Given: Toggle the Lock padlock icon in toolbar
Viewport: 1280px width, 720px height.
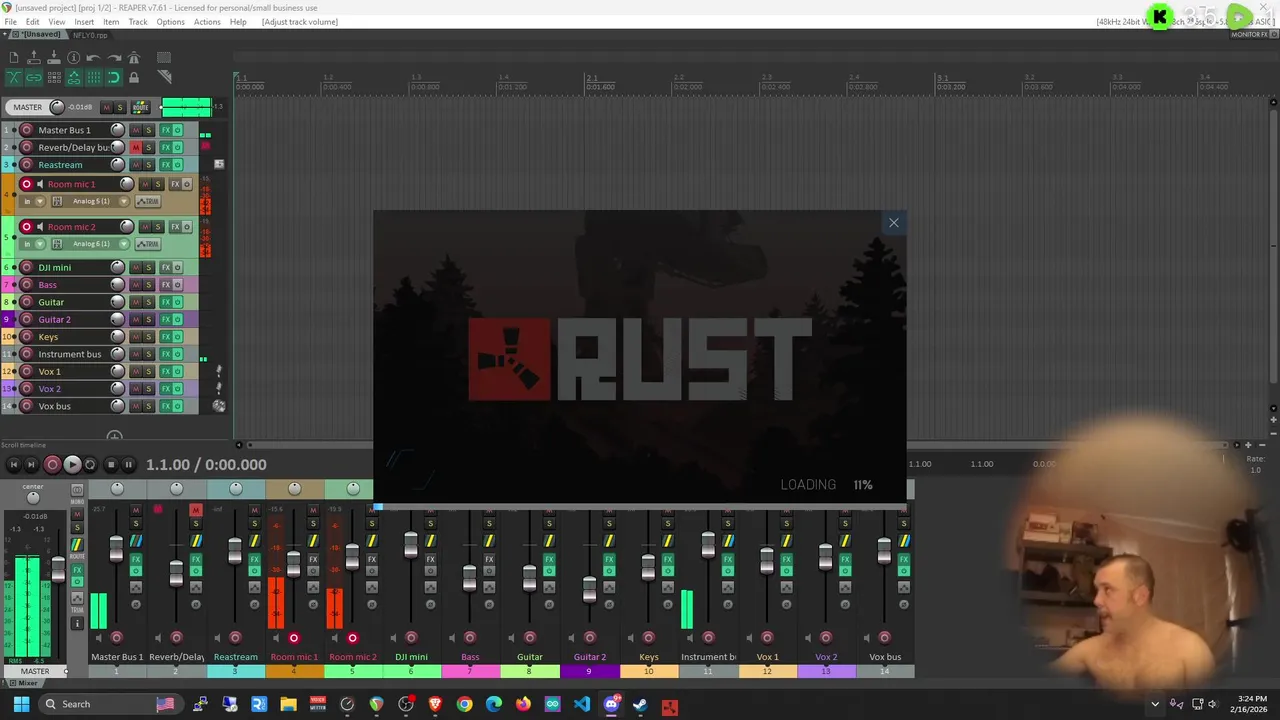Looking at the screenshot, I should point(134,77).
